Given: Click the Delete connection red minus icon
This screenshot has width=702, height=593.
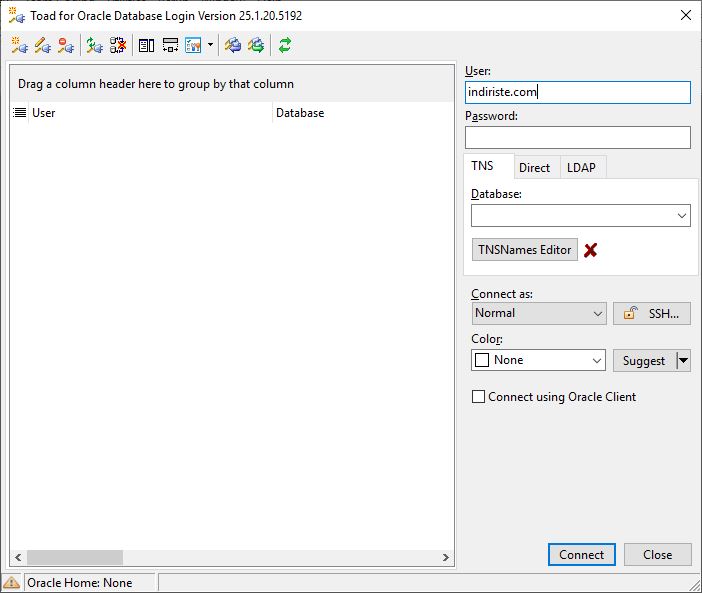Looking at the screenshot, I should point(66,45).
